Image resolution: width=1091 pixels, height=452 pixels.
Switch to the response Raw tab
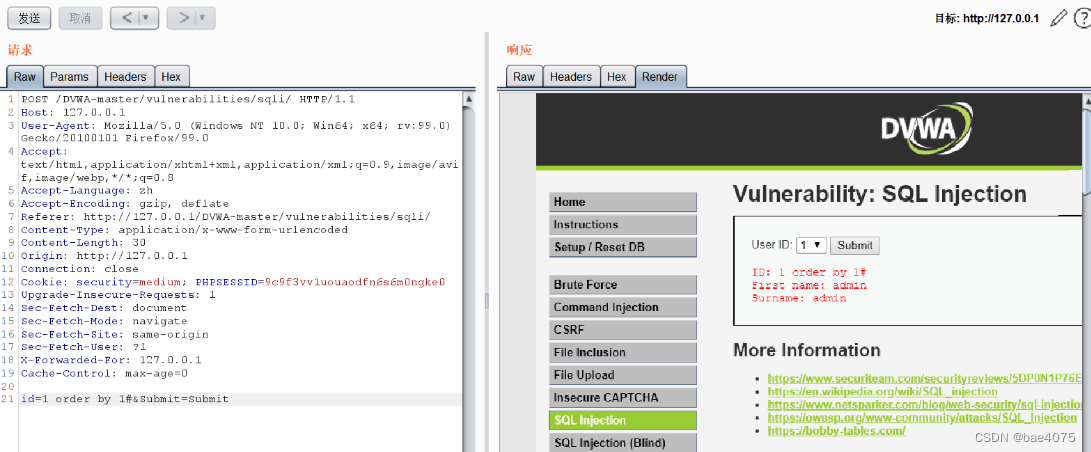(524, 76)
